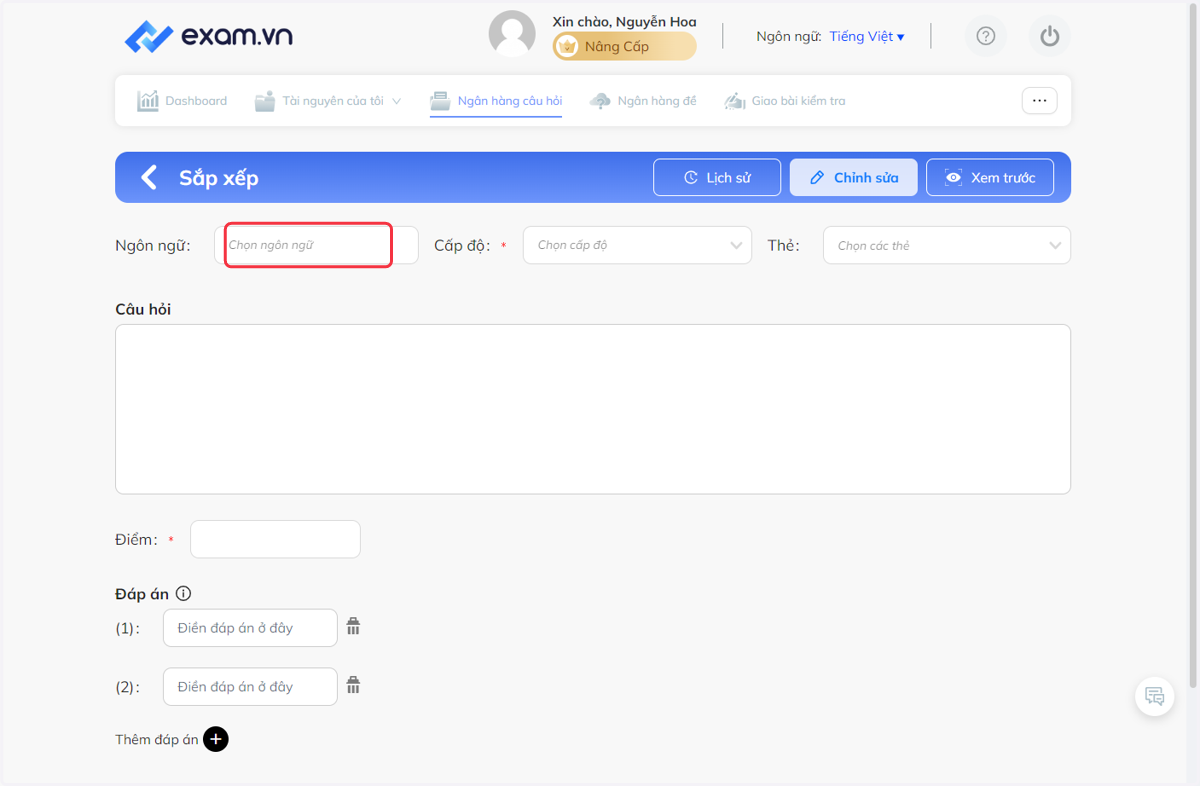Open the Tiếng Việt language dropdown
This screenshot has height=786, width=1200.
click(867, 37)
